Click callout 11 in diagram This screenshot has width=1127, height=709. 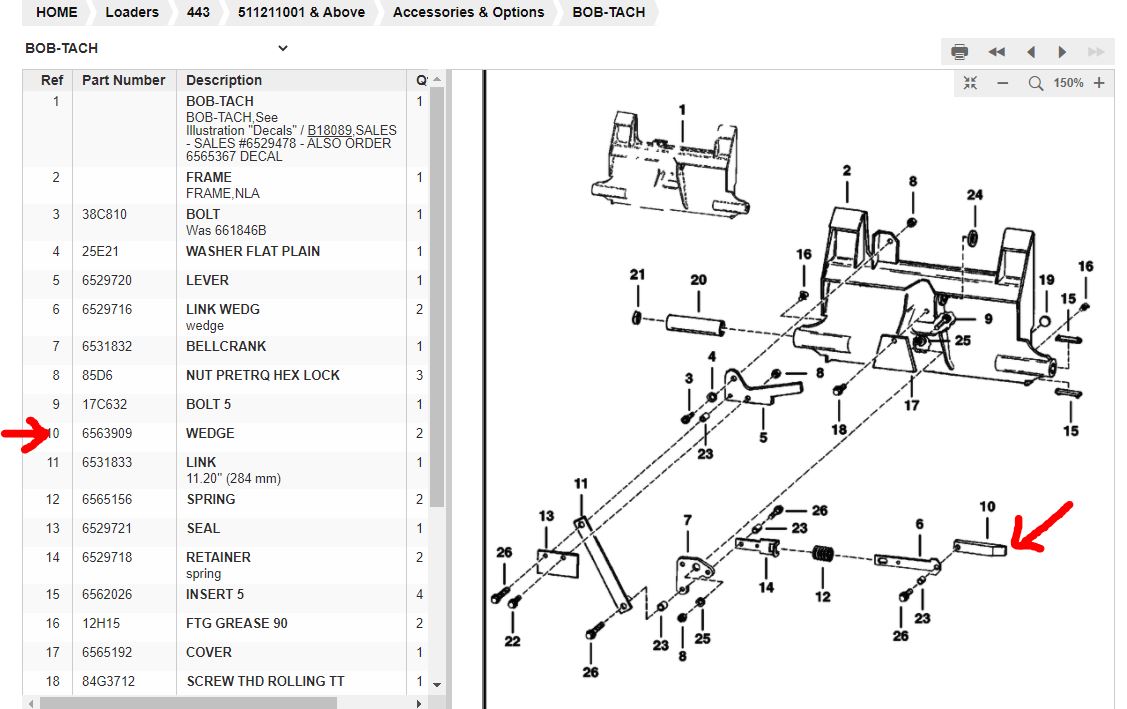point(581,483)
